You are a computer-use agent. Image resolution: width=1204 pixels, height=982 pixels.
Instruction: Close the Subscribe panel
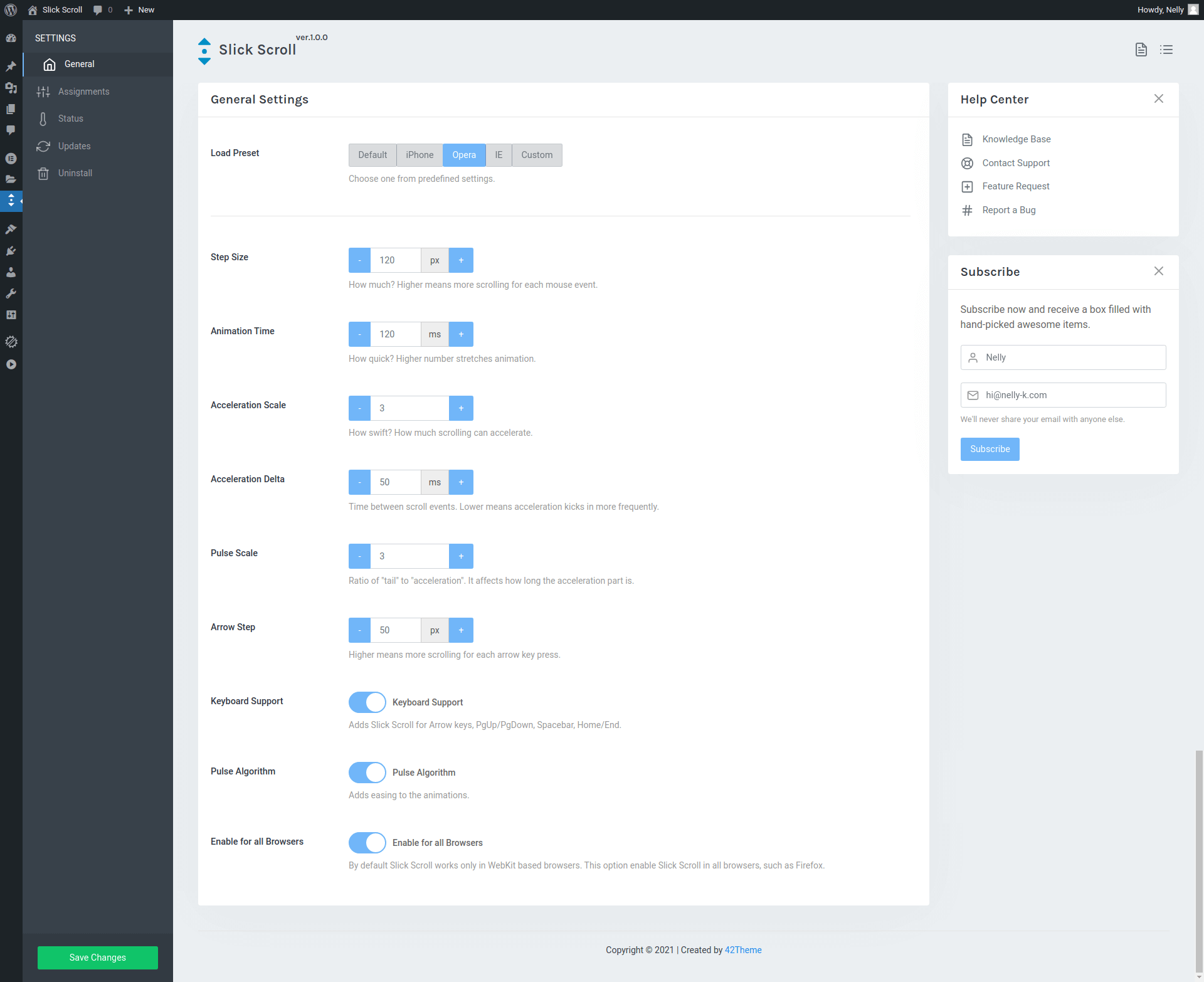[1159, 271]
